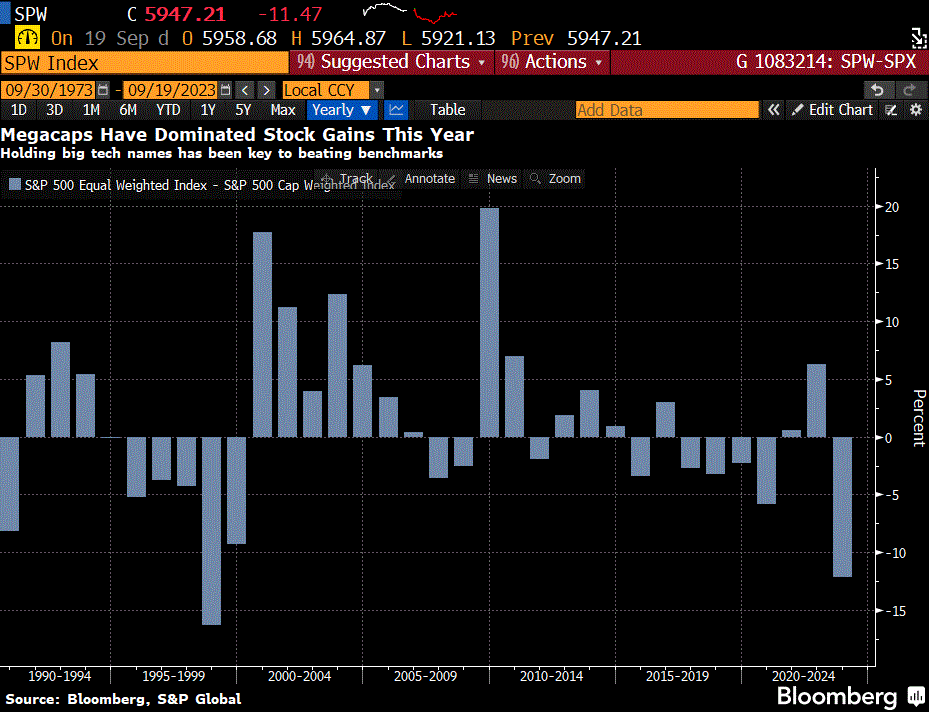The width and height of the screenshot is (929, 712).
Task: Click the Edit Chart button
Action: 832,110
